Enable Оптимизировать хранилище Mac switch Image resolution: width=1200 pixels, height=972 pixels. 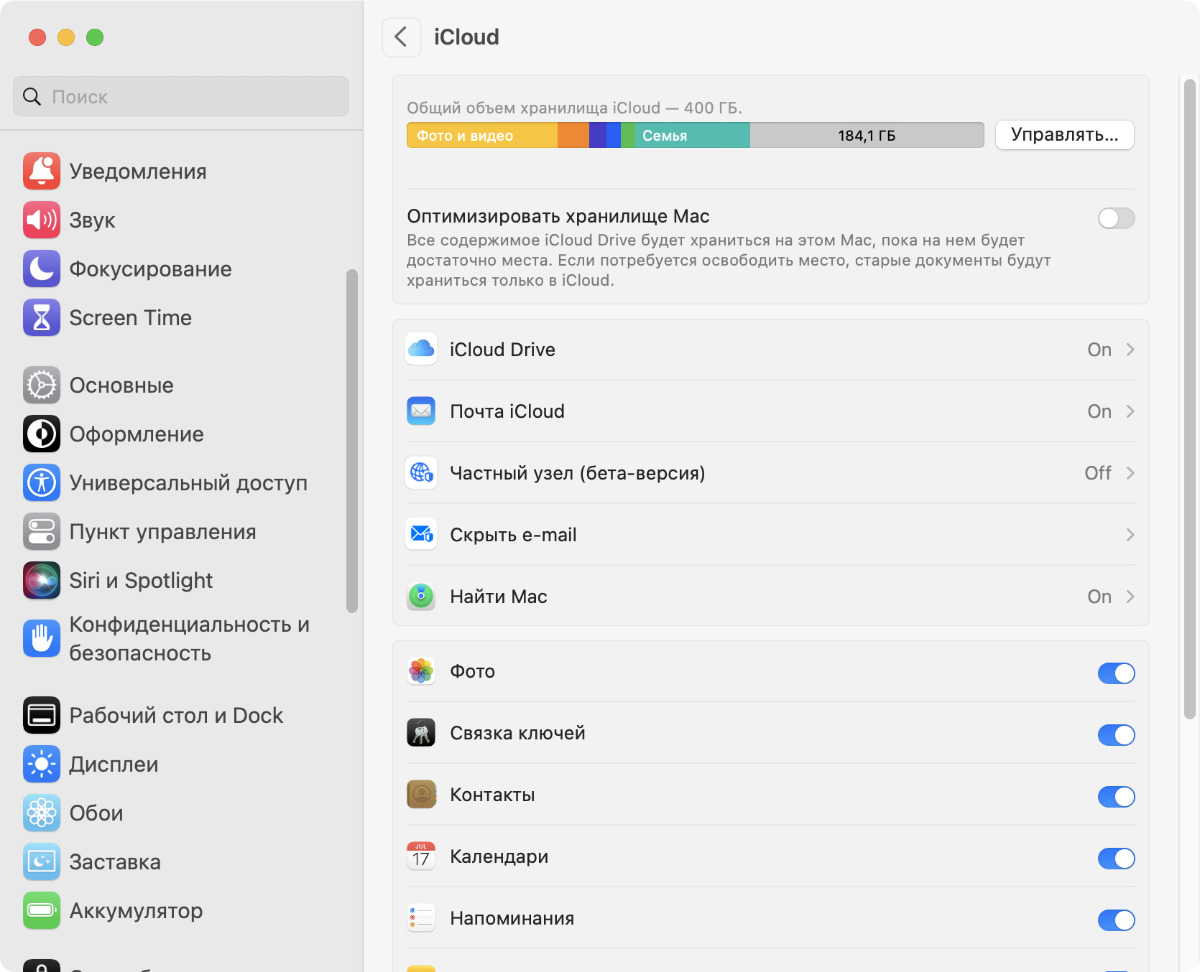click(x=1116, y=218)
